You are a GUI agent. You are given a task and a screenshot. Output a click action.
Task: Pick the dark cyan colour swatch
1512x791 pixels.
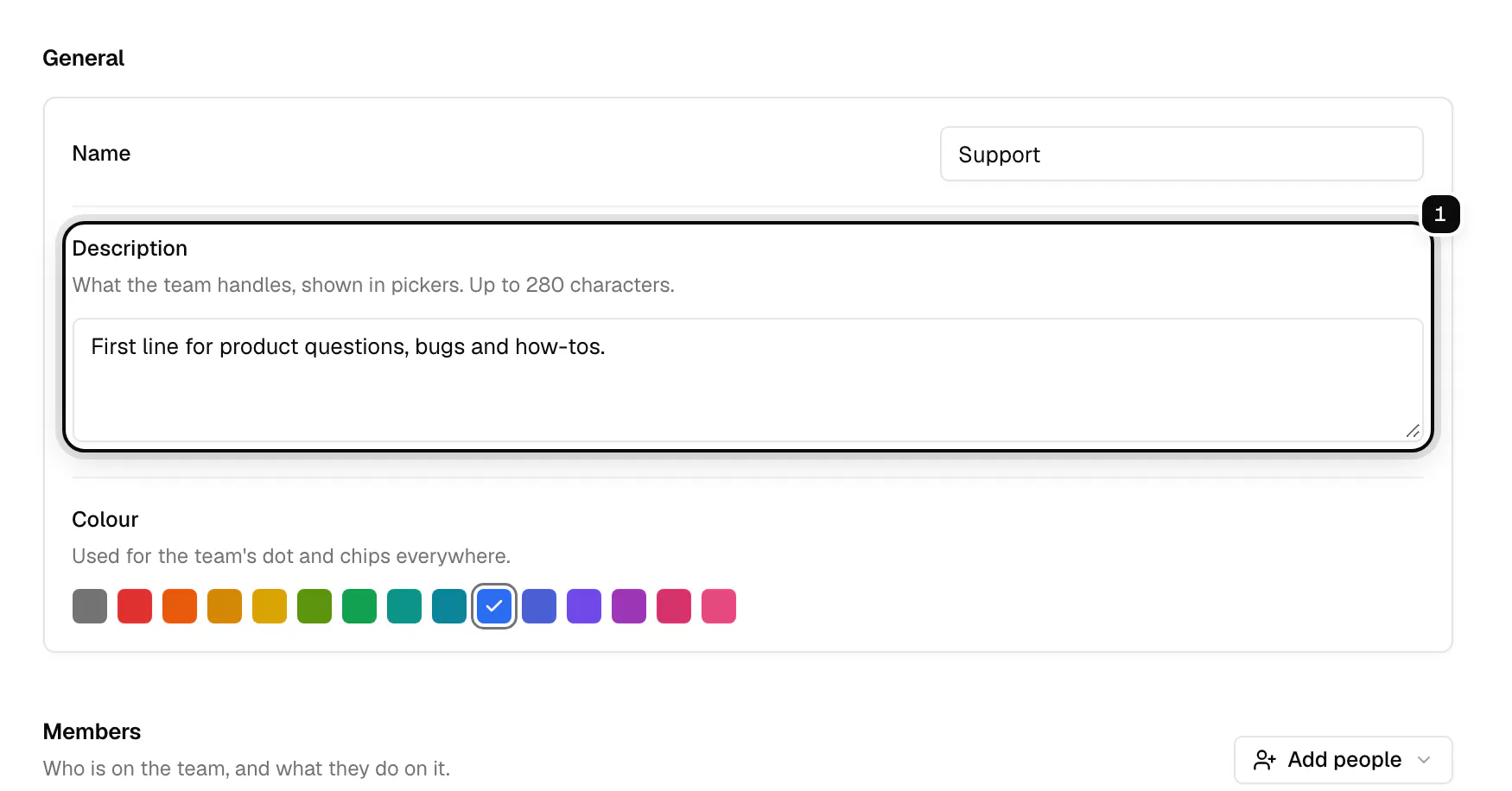coord(449,606)
